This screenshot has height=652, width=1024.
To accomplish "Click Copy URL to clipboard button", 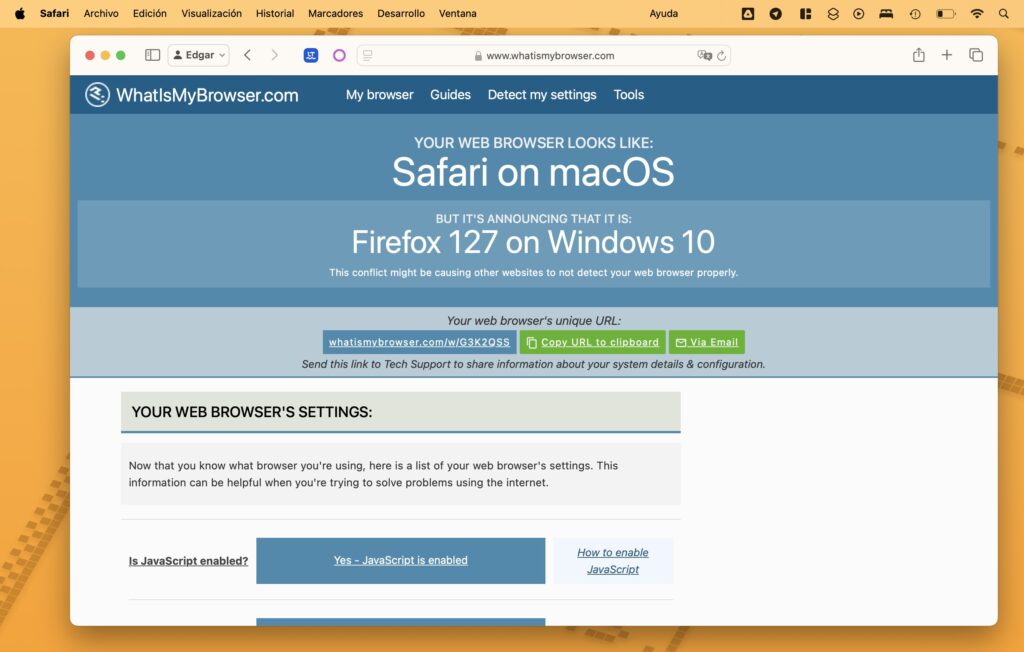I will [592, 342].
